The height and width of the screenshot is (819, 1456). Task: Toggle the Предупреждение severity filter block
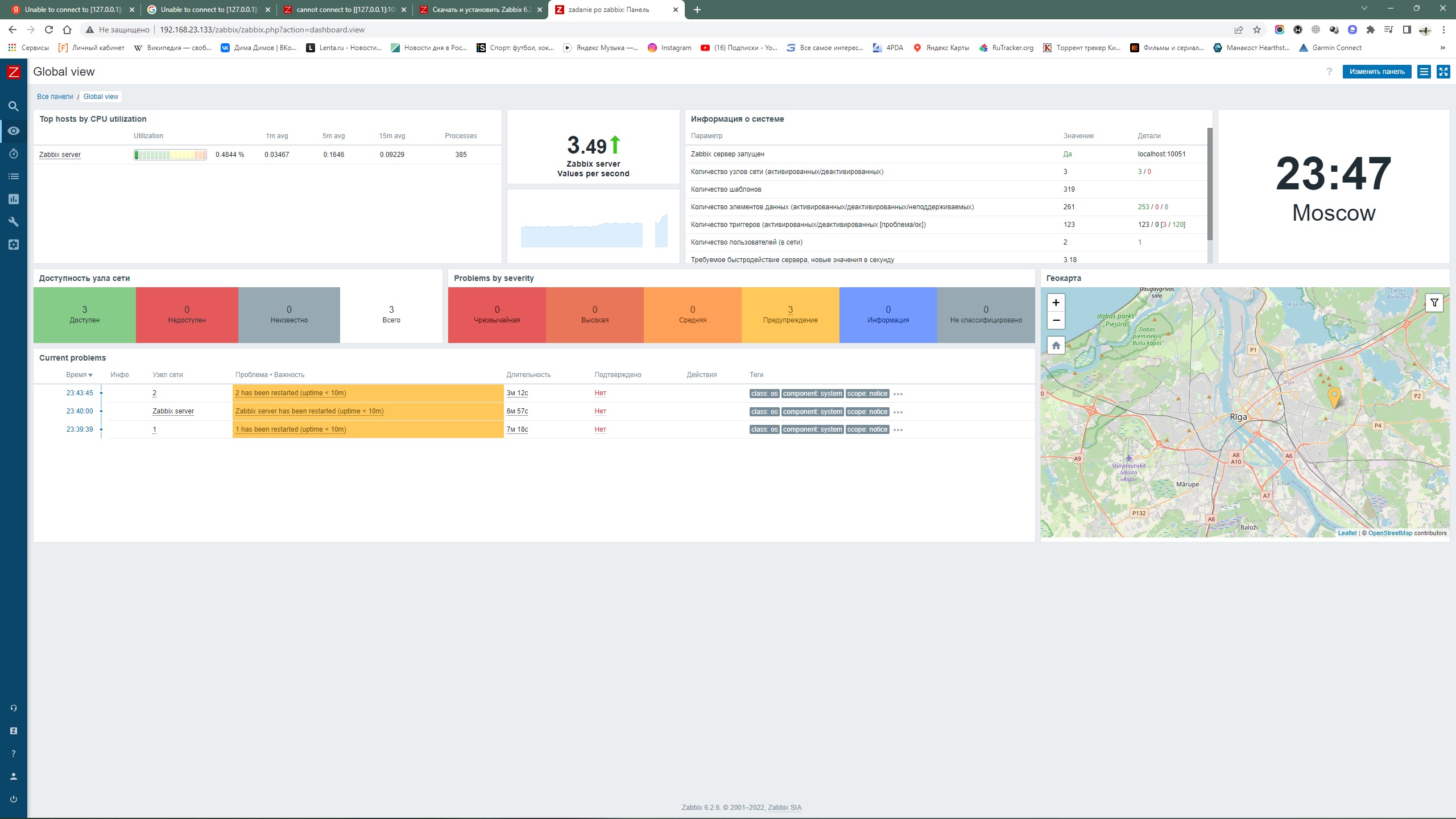pyautogui.click(x=790, y=315)
